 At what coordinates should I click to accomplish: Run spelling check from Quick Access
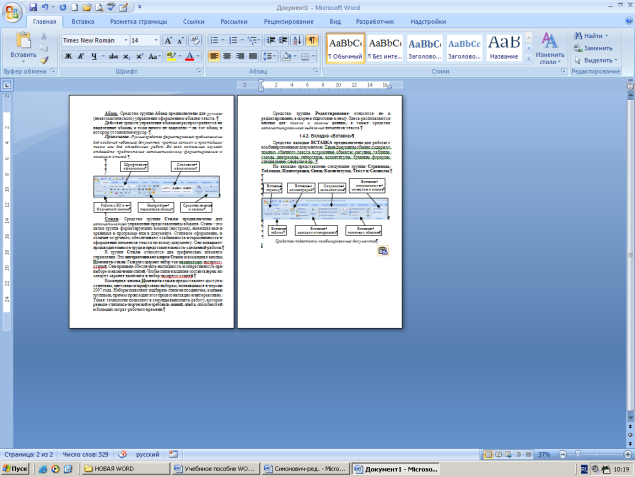(x=111, y=7)
